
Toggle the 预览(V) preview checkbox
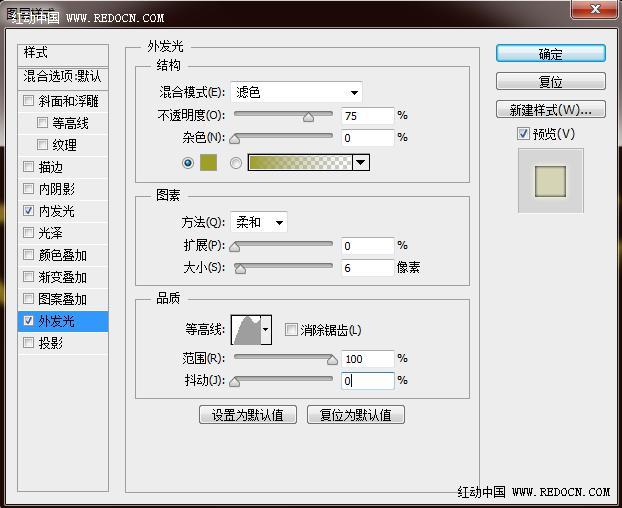coord(523,134)
